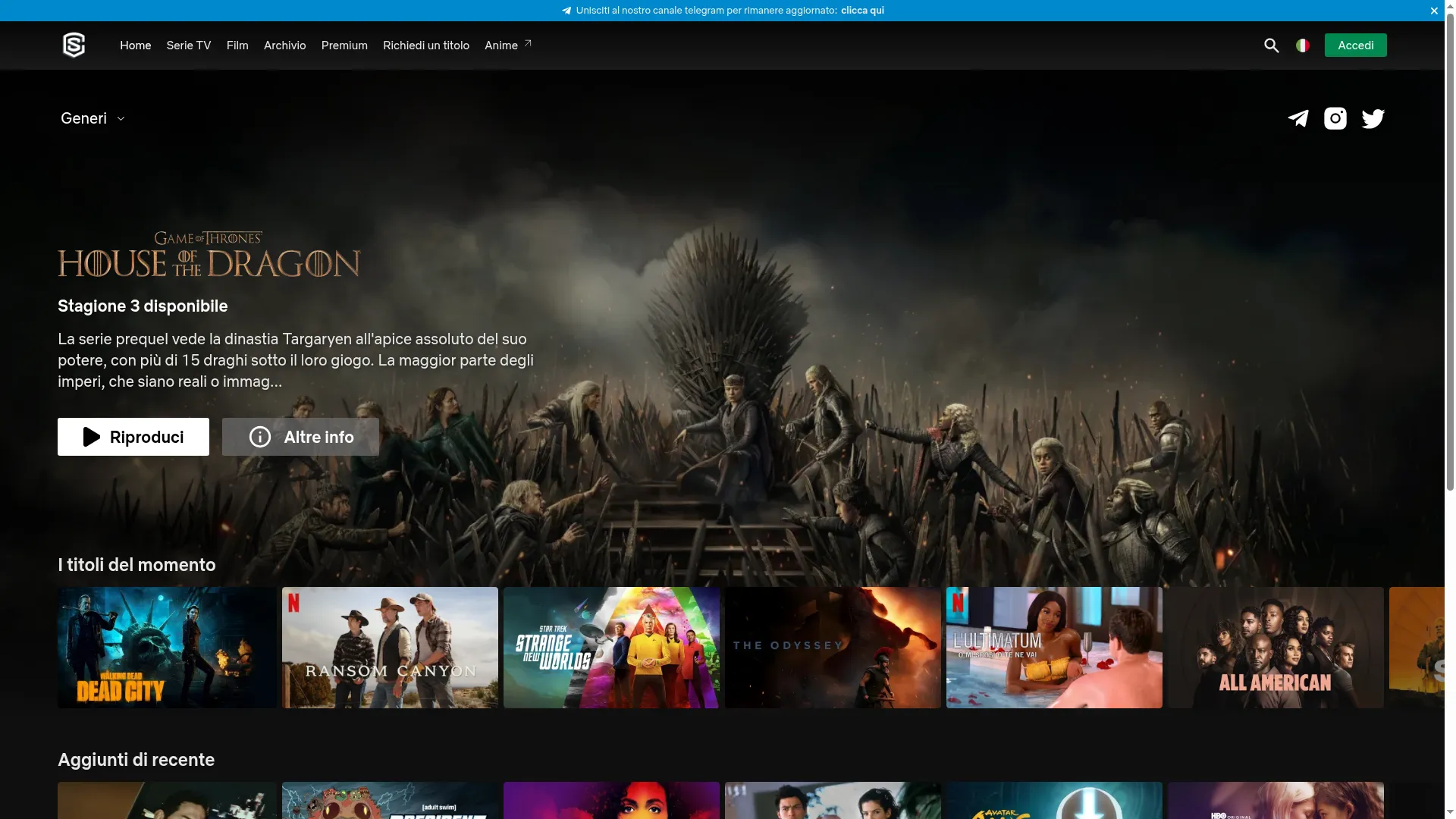Open The Odyssey thumbnail
The width and height of the screenshot is (1456, 819).
tap(833, 648)
